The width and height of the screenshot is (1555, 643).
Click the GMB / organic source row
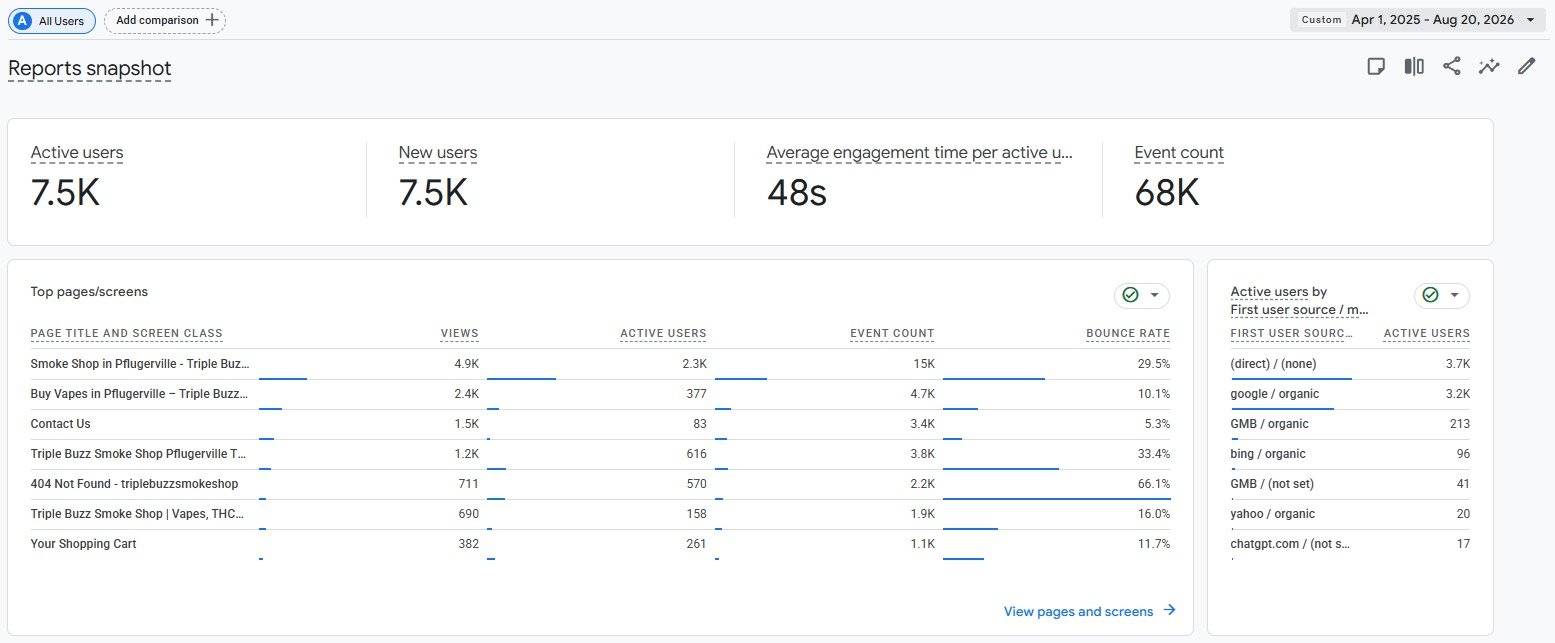[x=1350, y=424]
